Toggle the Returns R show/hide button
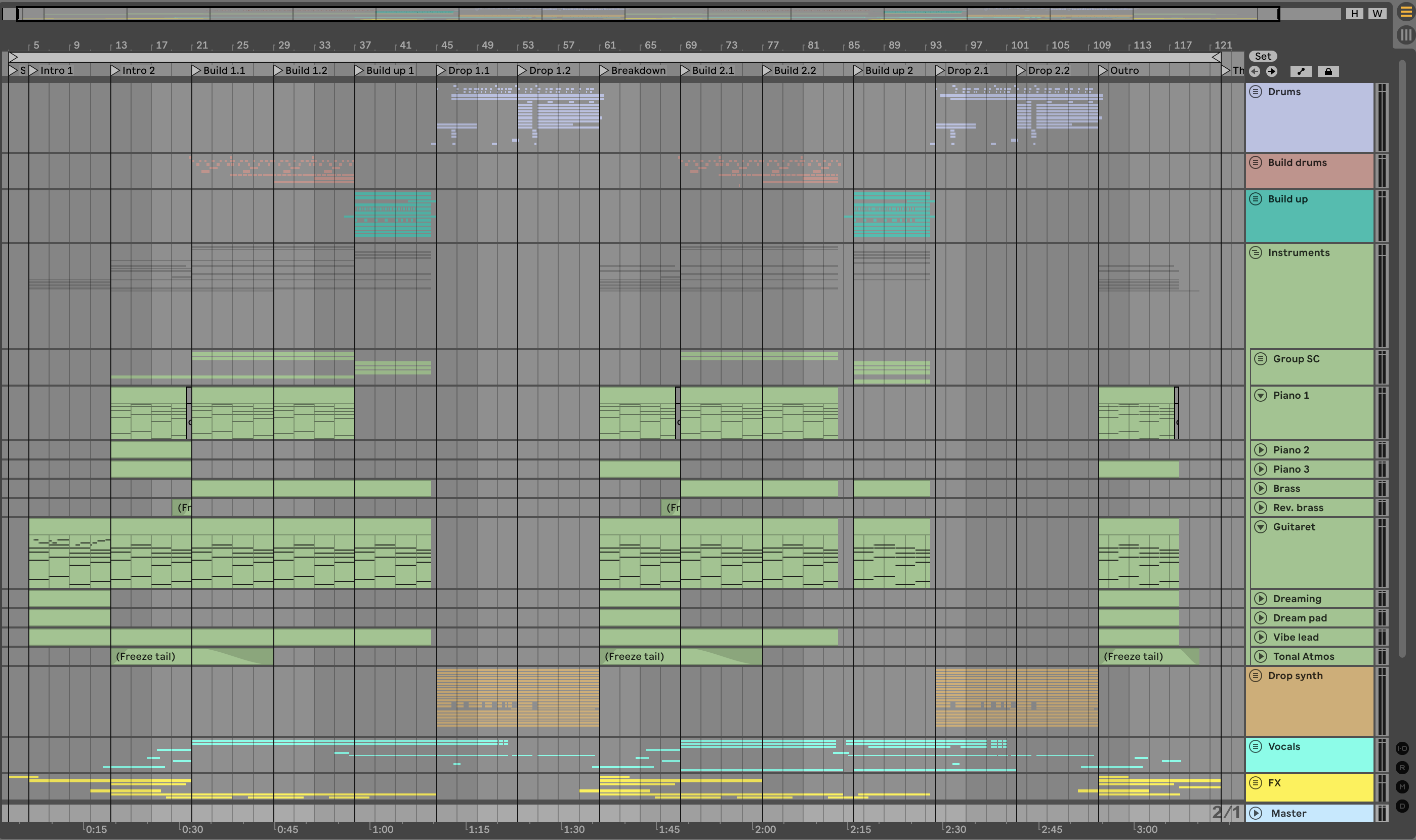The height and width of the screenshot is (840, 1416). tap(1402, 768)
